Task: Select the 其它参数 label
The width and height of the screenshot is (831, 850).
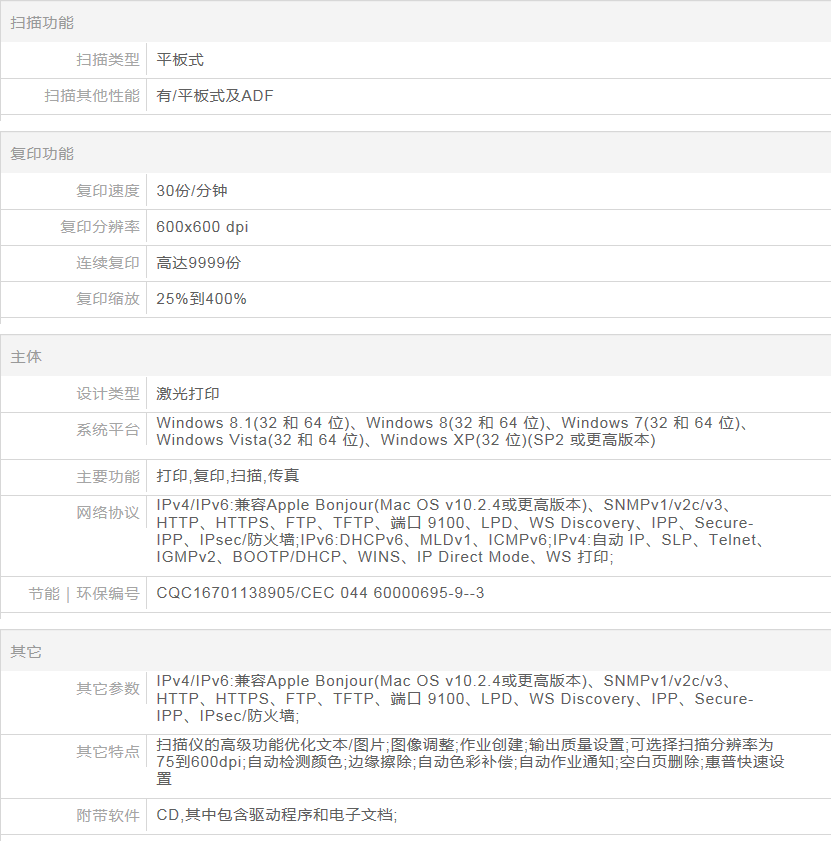Action: coord(108,688)
